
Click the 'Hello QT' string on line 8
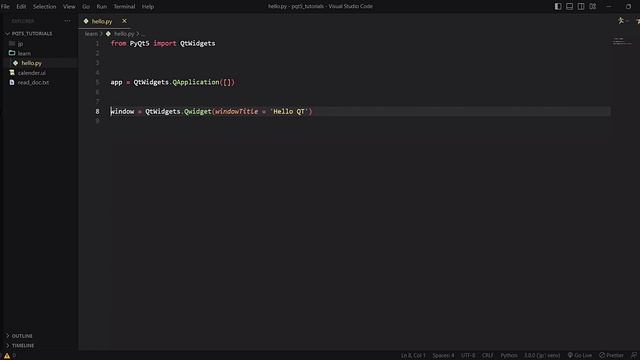tap(289, 111)
